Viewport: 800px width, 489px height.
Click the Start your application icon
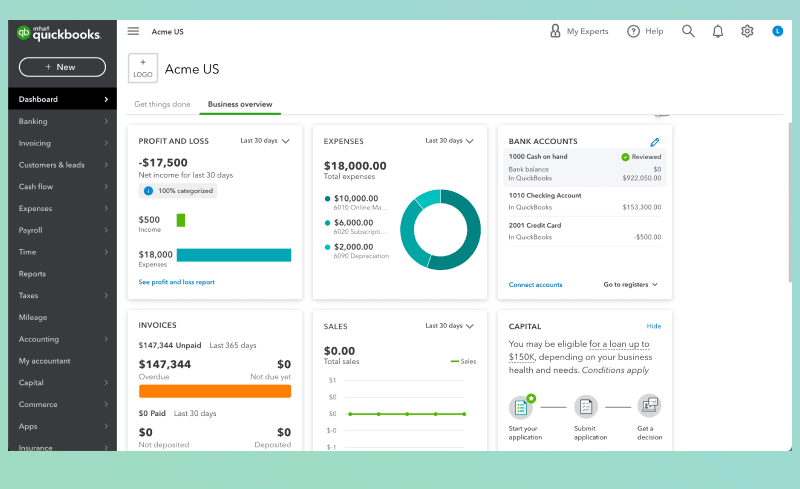coord(521,407)
